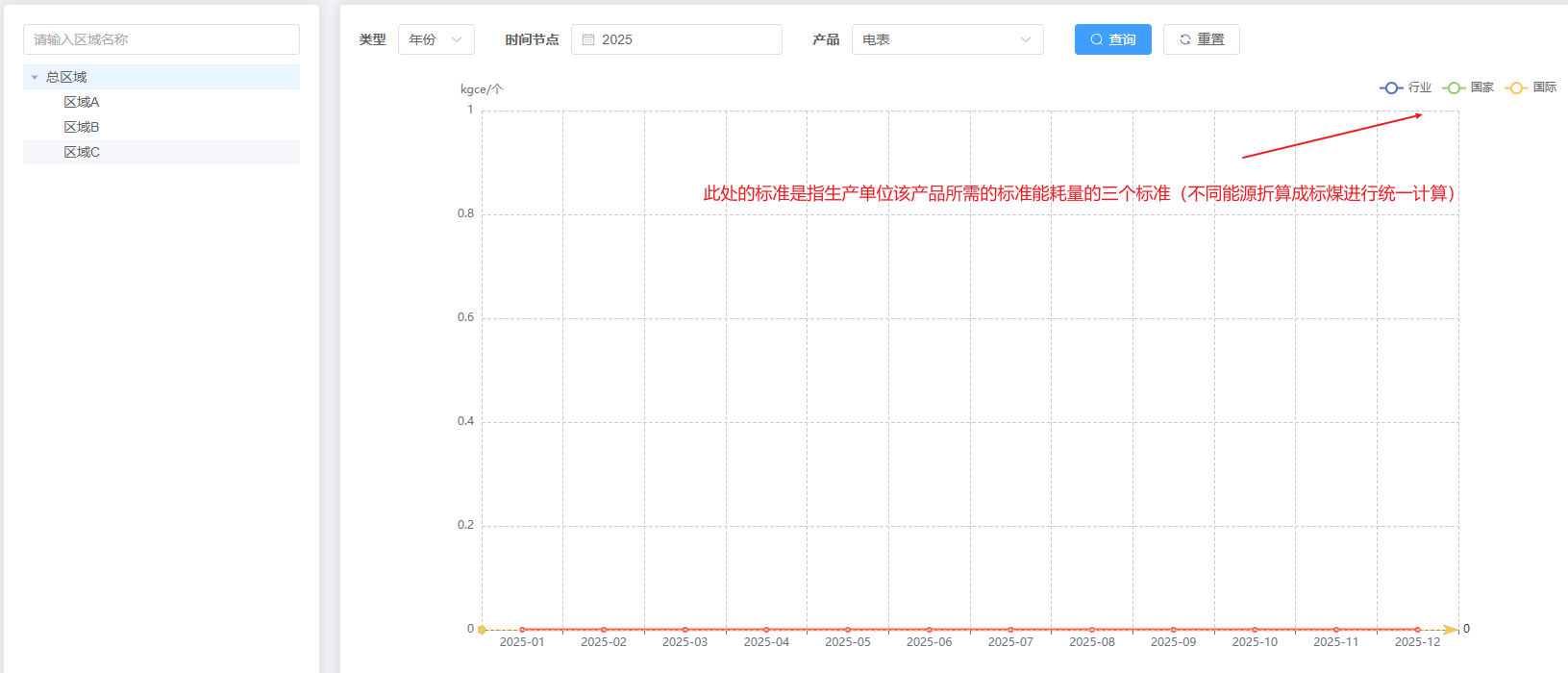The image size is (1568, 673).
Task: Click the 0.4 y-axis value
Action: [x=465, y=421]
